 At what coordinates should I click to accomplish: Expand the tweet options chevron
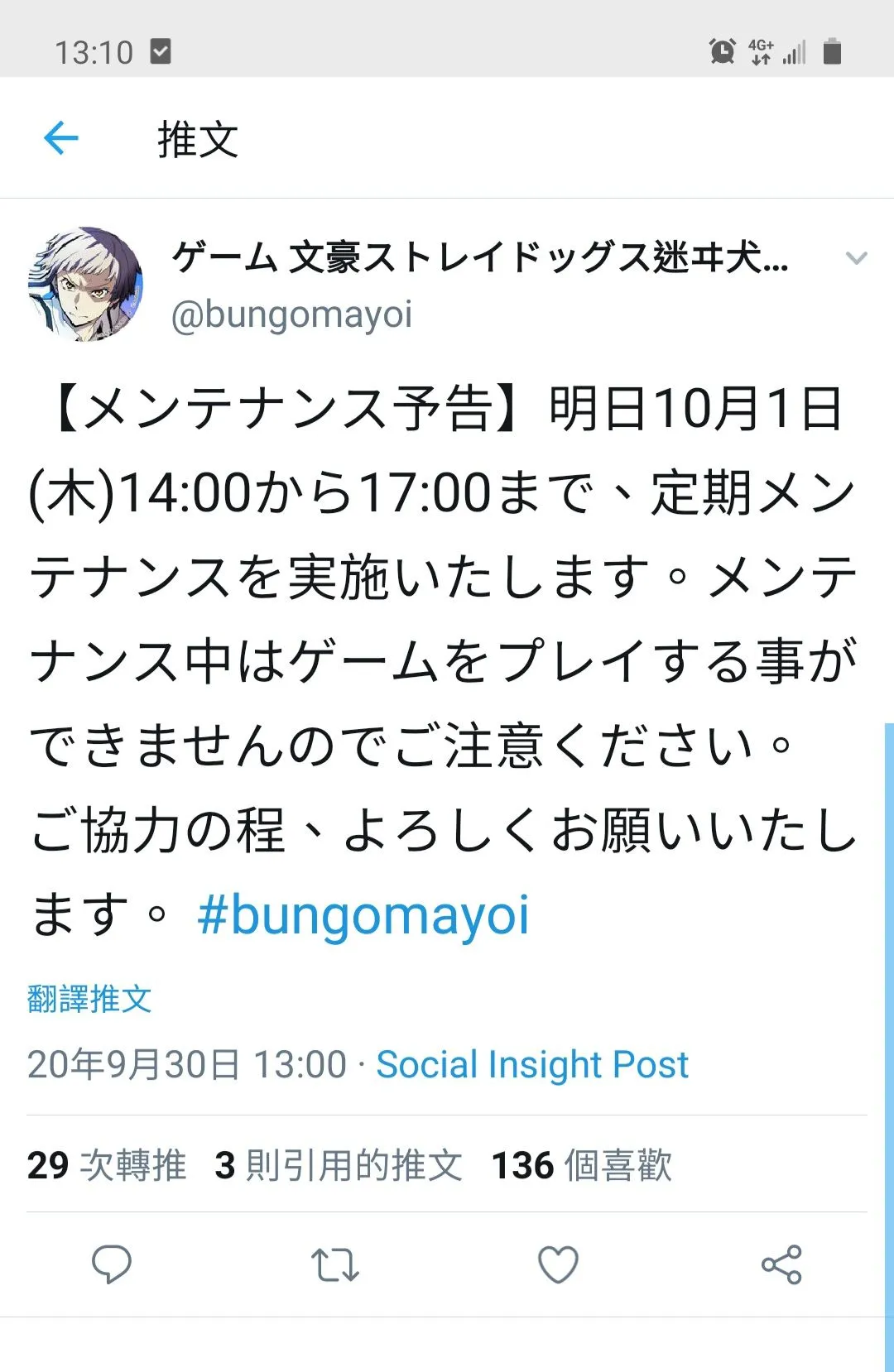point(856,258)
